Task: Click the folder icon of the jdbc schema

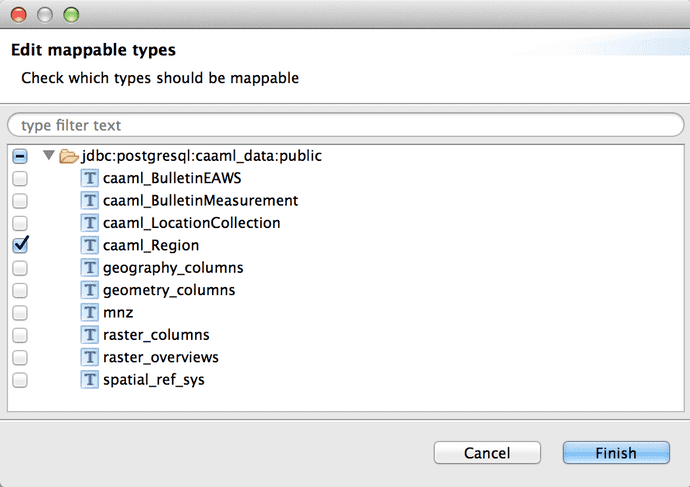Action: click(68, 157)
